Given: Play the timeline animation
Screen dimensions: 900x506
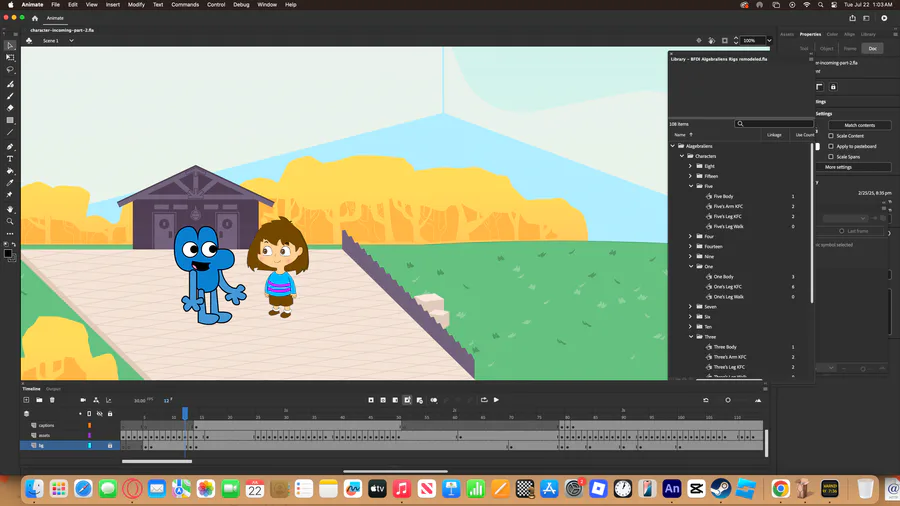Looking at the screenshot, I should click(x=496, y=400).
